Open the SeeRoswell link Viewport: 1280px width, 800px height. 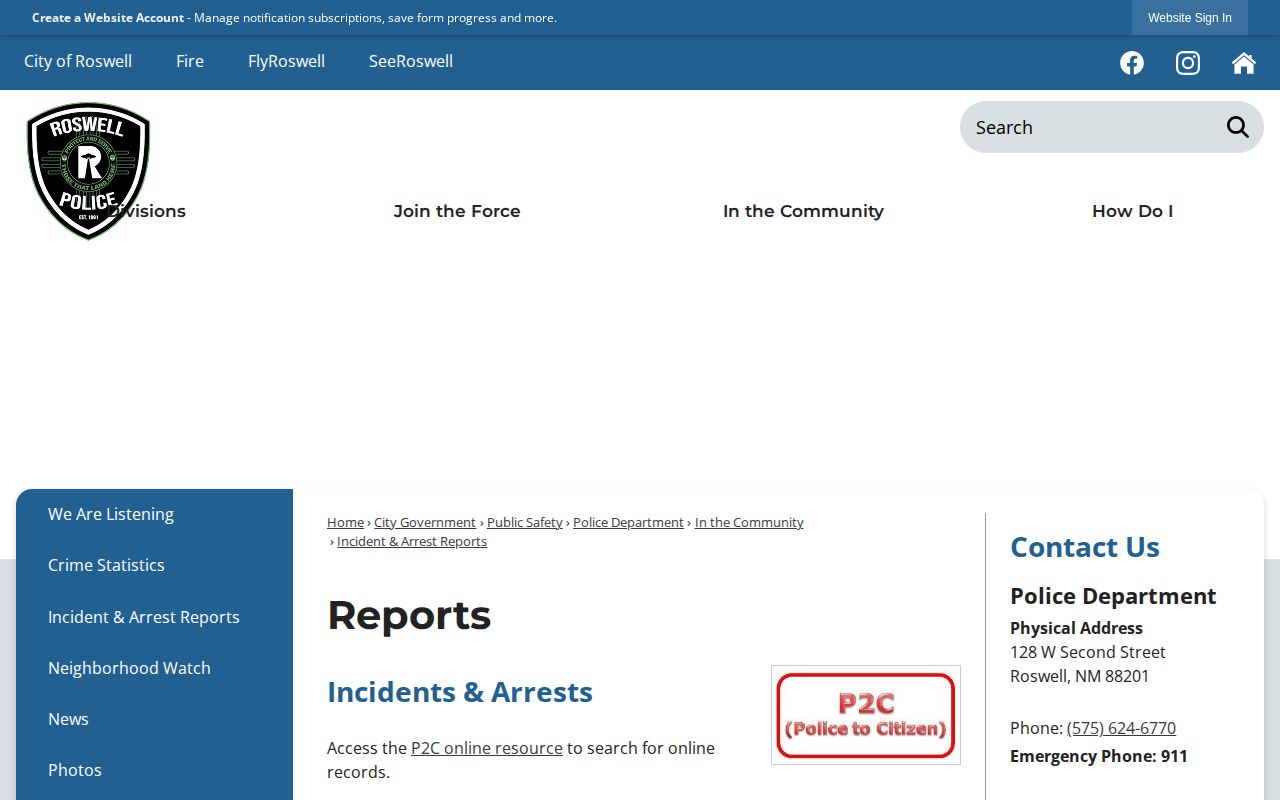411,61
